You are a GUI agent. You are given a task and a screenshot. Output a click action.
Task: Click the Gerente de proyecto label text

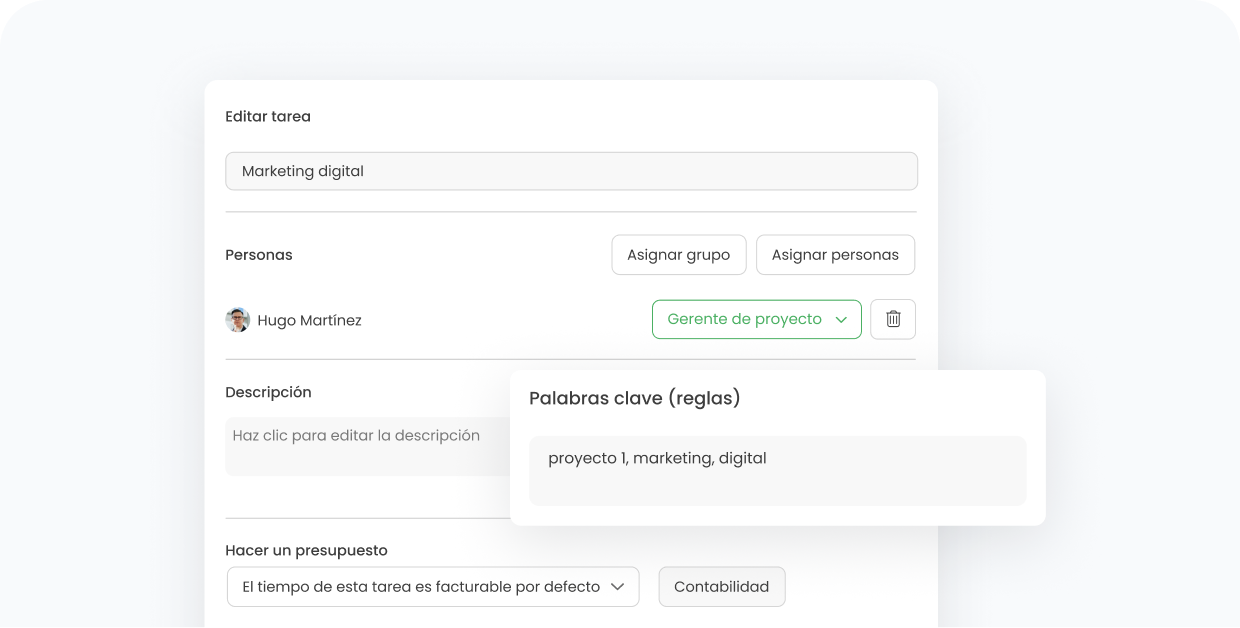(x=744, y=319)
